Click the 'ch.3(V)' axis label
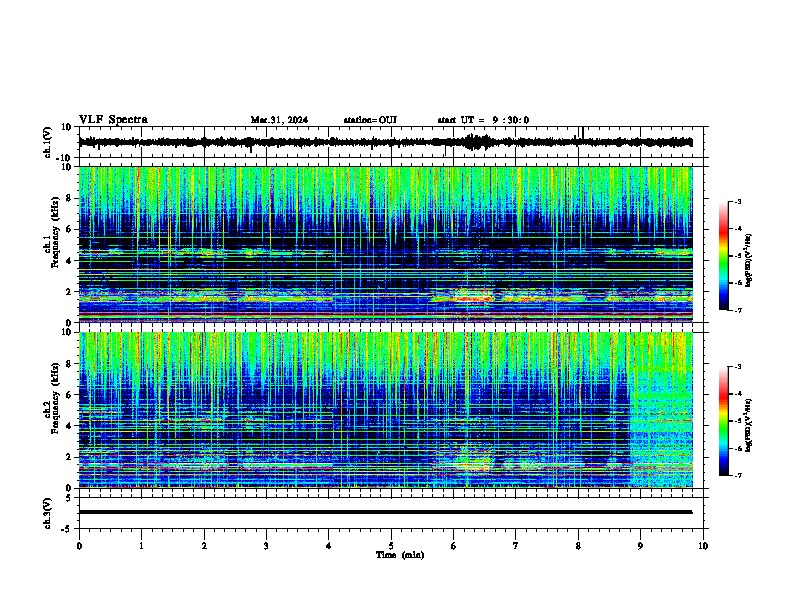Viewport: 792px width, 612px height. pyautogui.click(x=48, y=513)
